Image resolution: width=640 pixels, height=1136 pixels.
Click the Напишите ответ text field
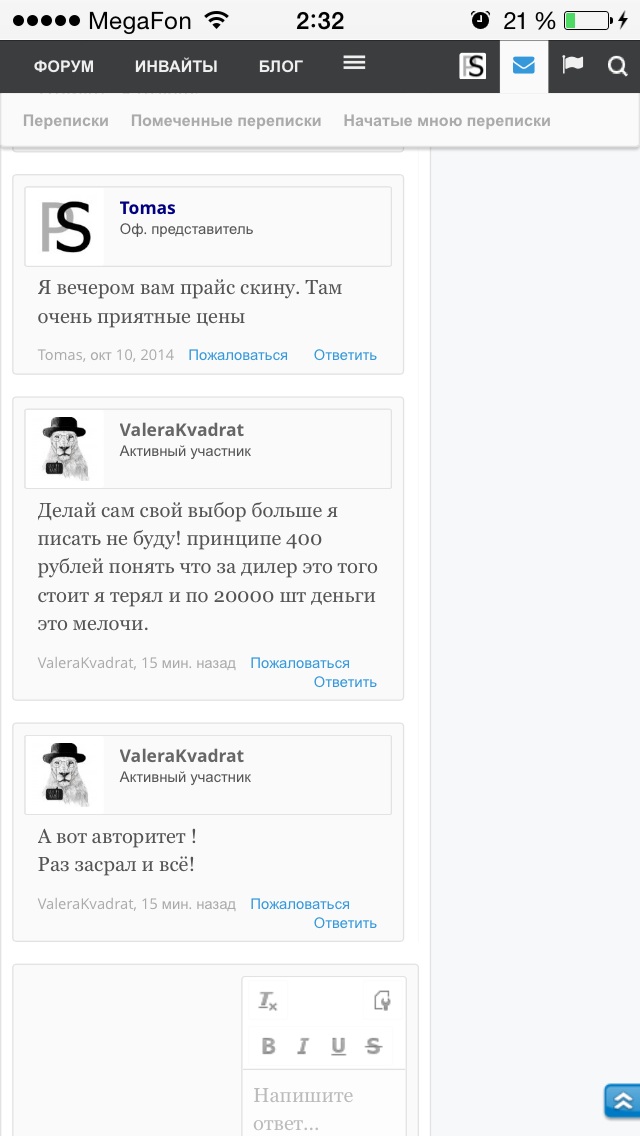coord(324,1103)
